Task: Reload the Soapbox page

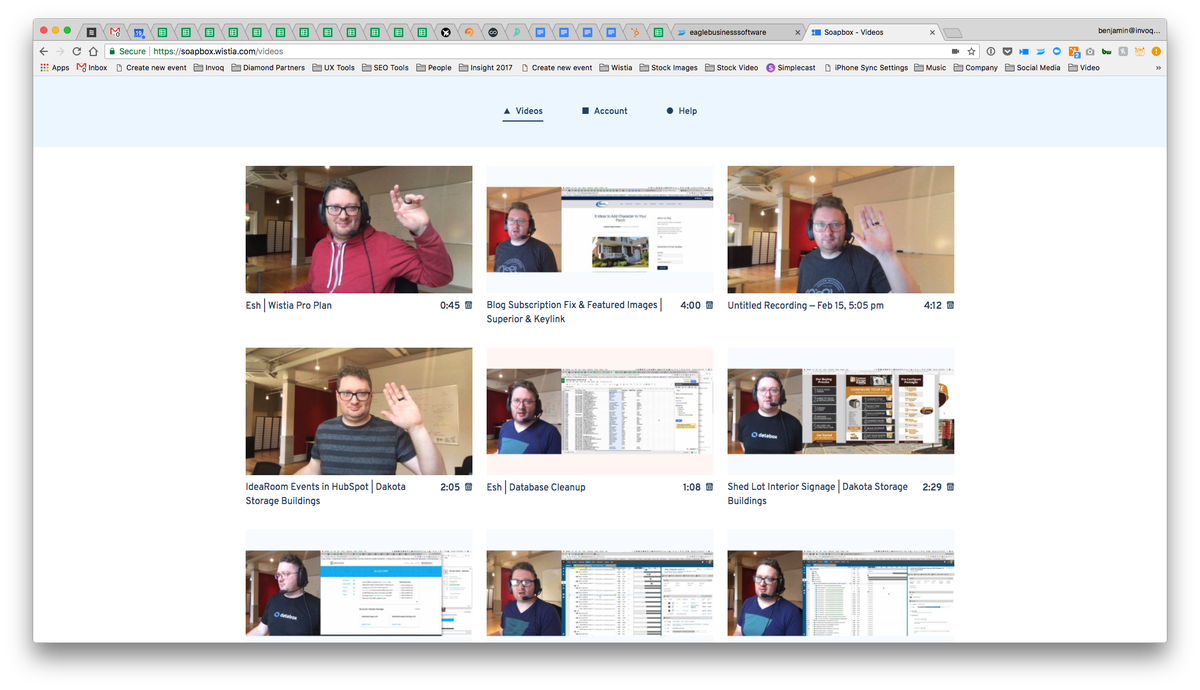Action: pos(77,51)
